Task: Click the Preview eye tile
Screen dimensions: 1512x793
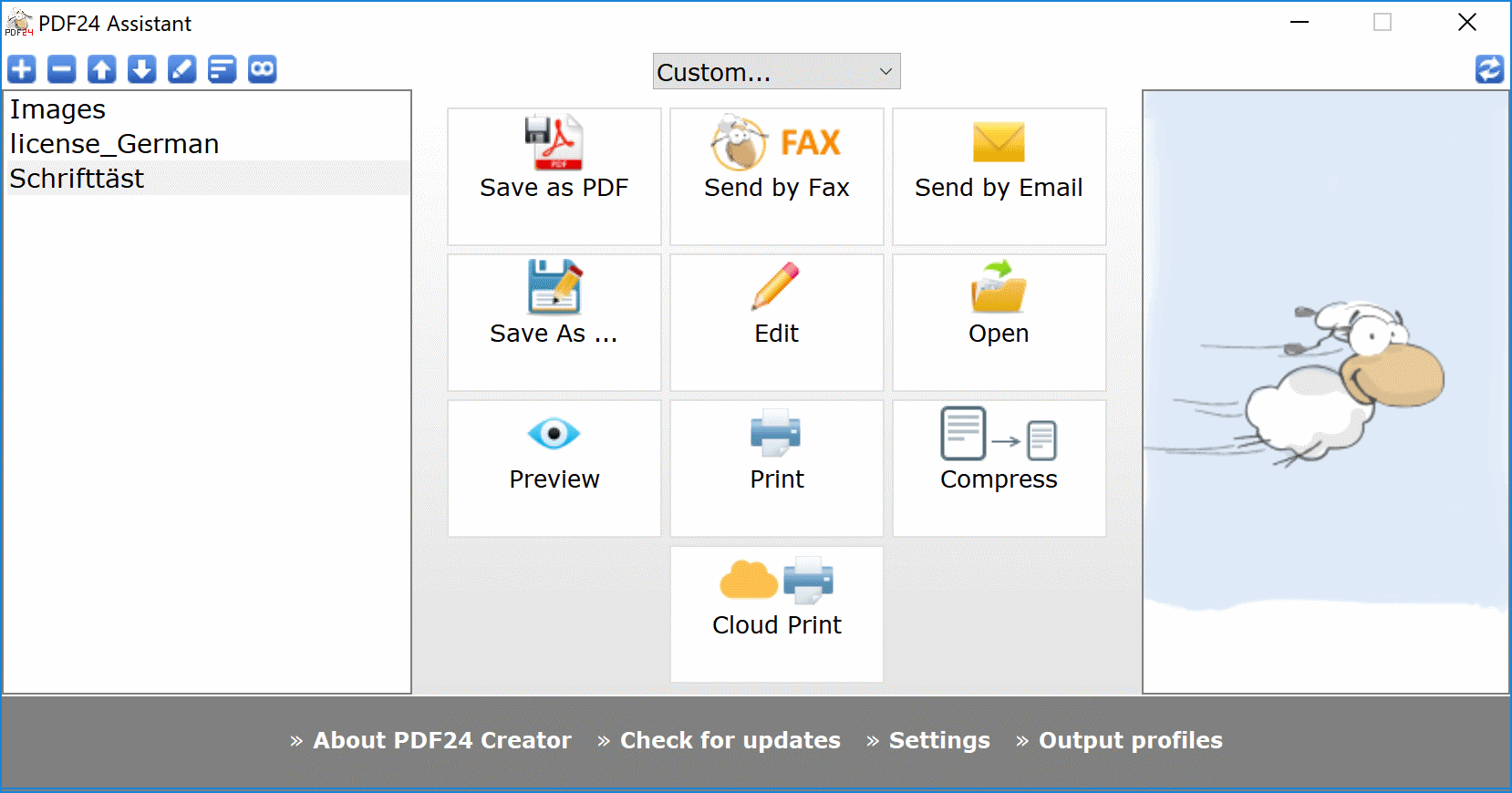Action: click(554, 468)
